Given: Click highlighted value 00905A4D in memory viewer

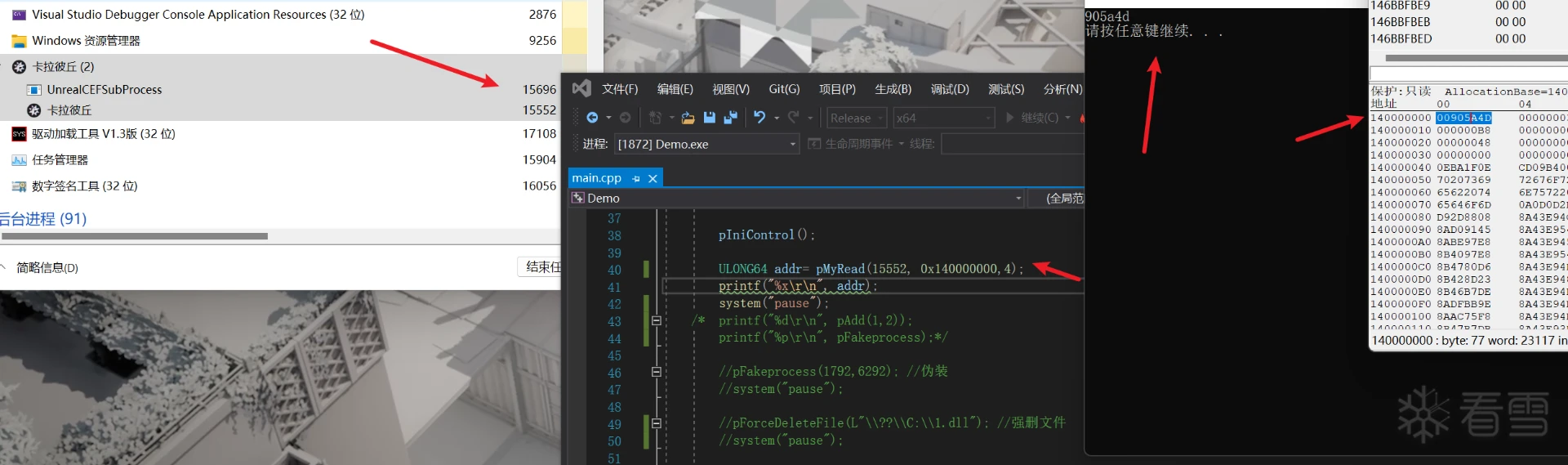Looking at the screenshot, I should click(x=1463, y=118).
